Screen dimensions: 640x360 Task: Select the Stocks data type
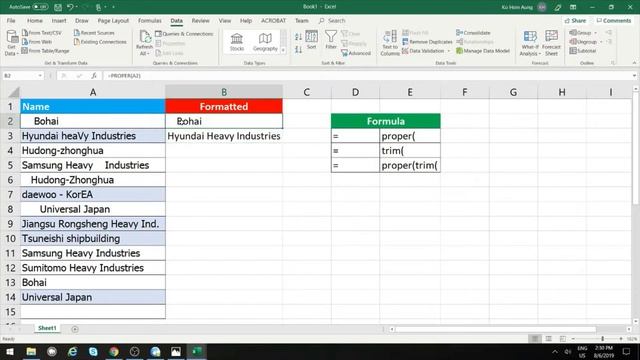pyautogui.click(x=237, y=42)
